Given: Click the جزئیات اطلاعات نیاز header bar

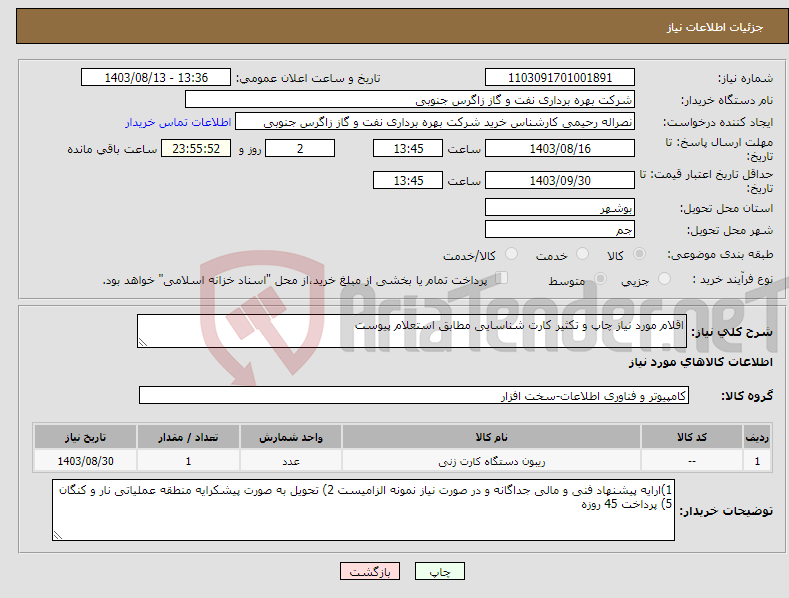Looking at the screenshot, I should (402, 26).
